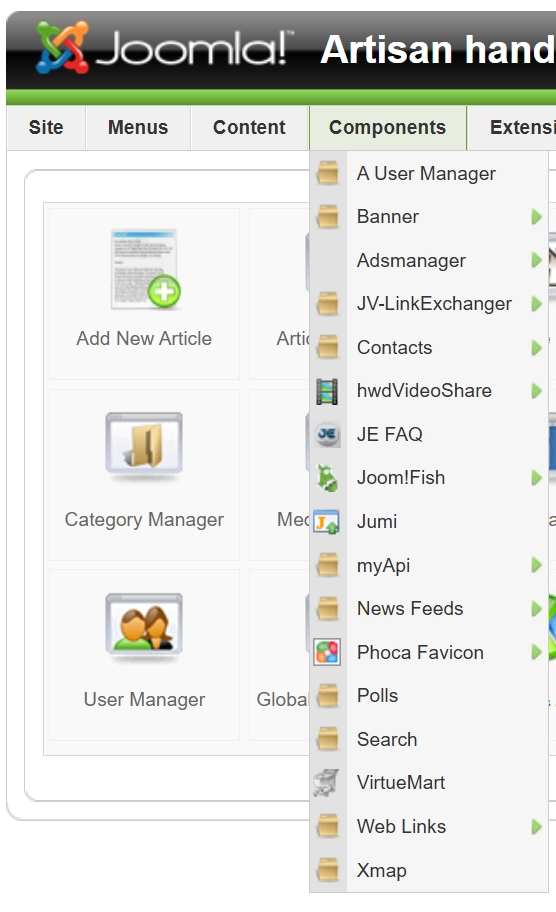Click the User Manager people icon
The height and width of the screenshot is (912, 556).
[144, 626]
